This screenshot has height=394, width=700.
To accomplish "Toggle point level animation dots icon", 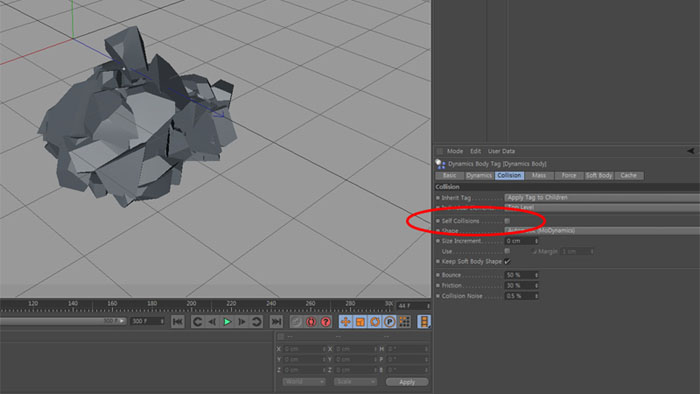I will click(x=404, y=321).
